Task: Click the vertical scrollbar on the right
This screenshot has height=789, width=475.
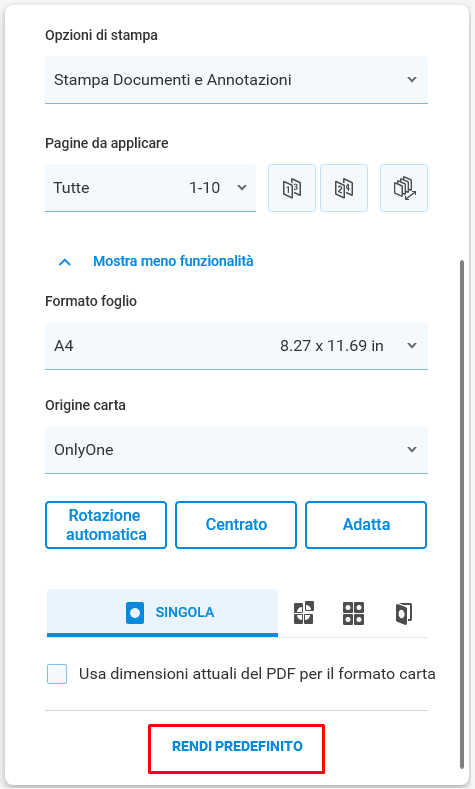Action: pos(462,514)
